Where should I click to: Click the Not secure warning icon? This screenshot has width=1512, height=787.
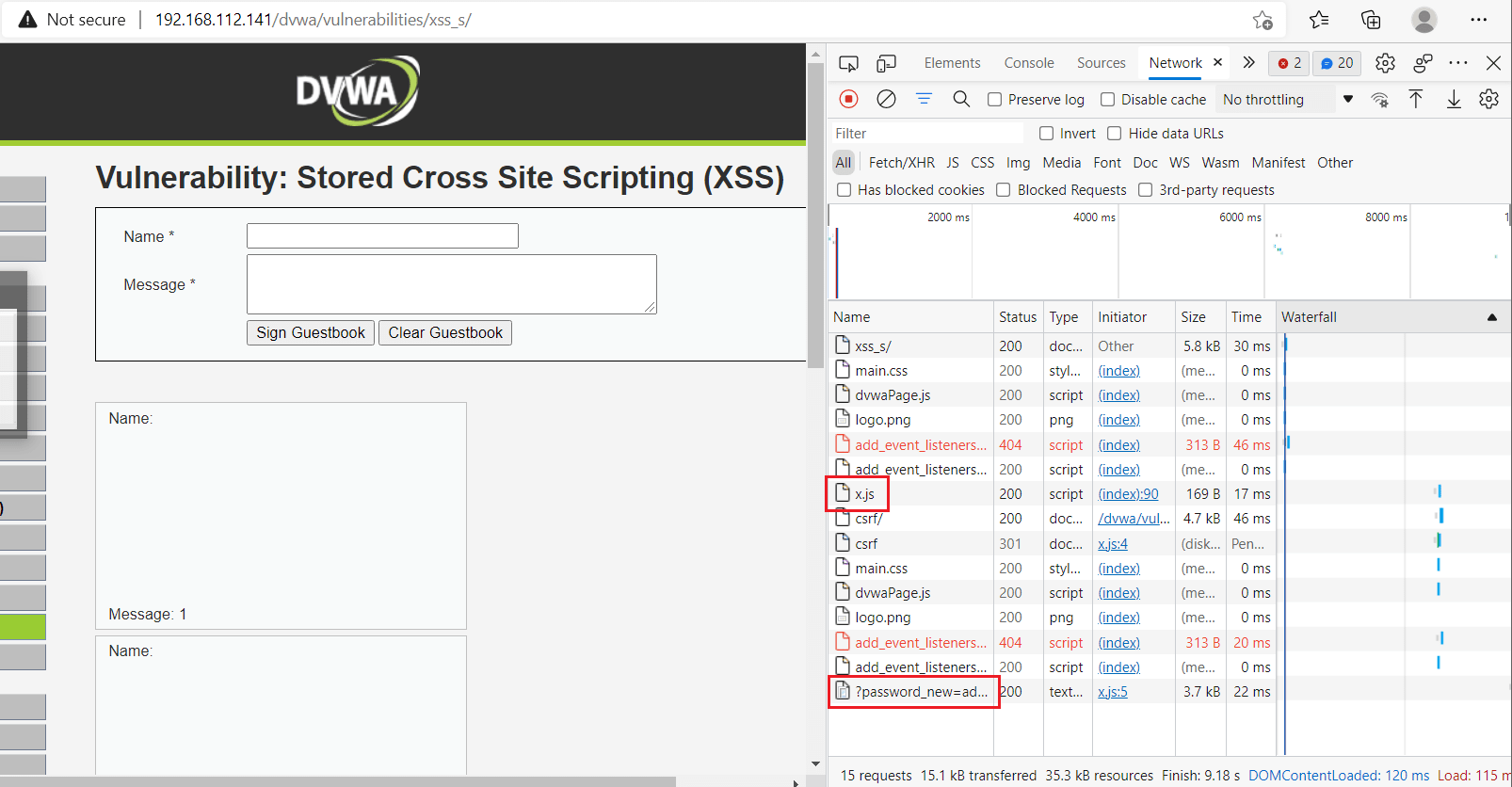tap(28, 20)
